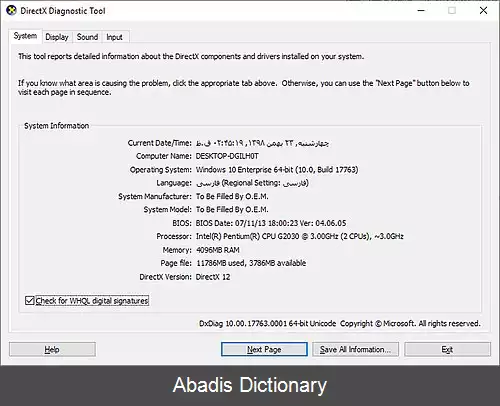The height and width of the screenshot is (406, 500).
Task: Switch to the System tab
Action: (x=25, y=36)
